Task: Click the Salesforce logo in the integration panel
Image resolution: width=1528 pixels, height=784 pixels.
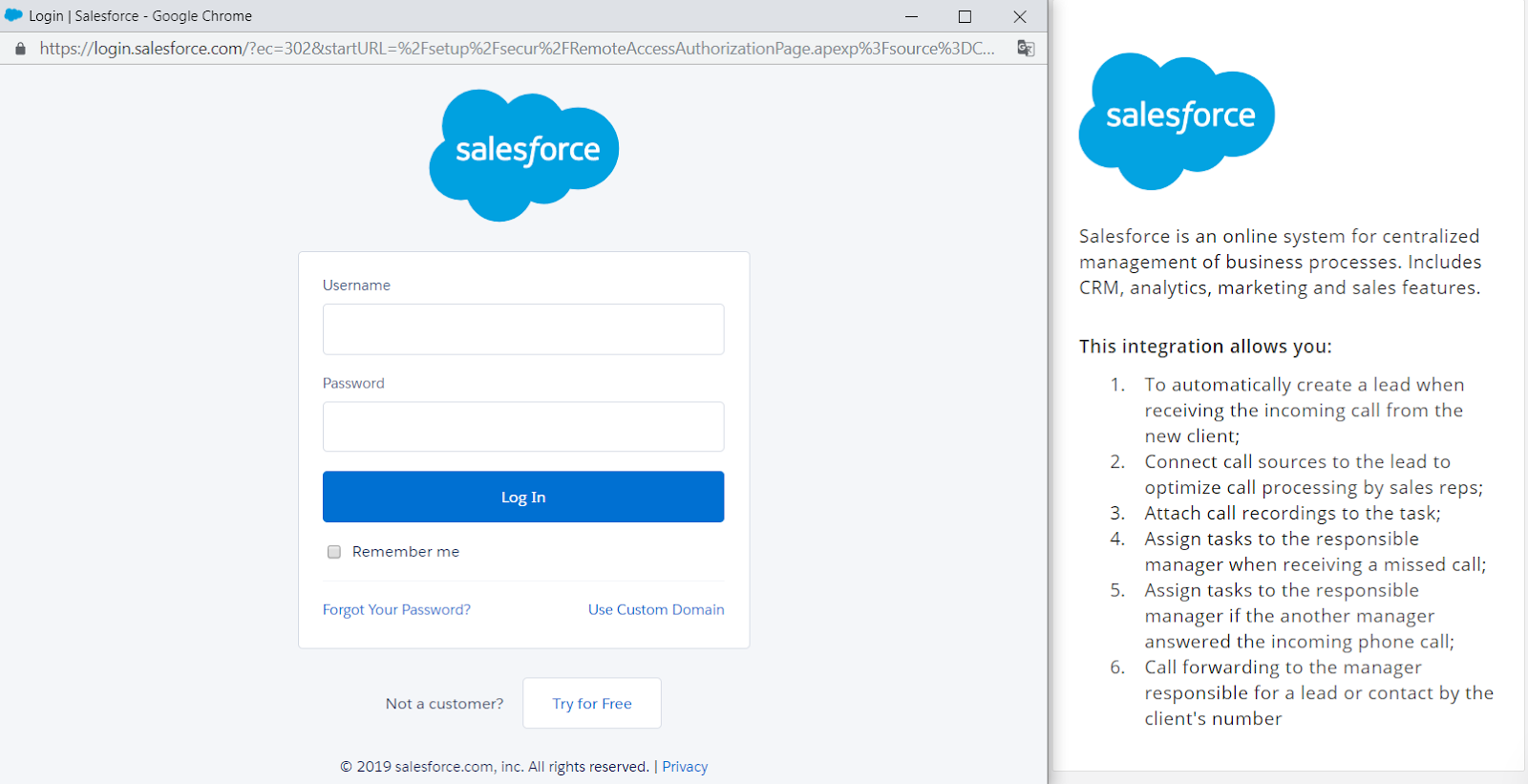Action: coord(1177,121)
